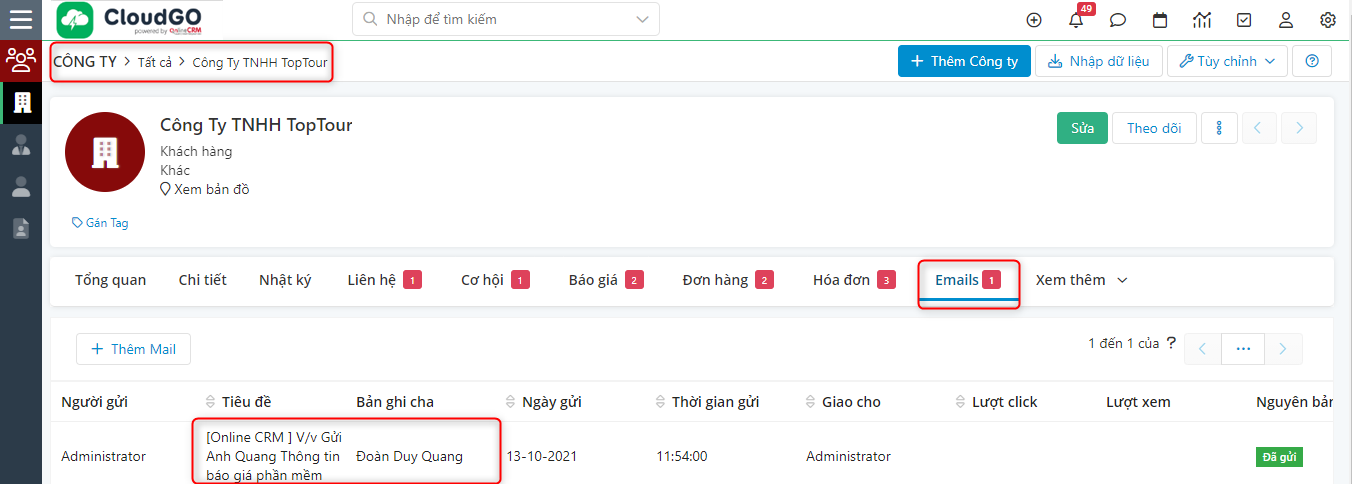
Task: Click the Thêm Công ty button
Action: tap(963, 61)
